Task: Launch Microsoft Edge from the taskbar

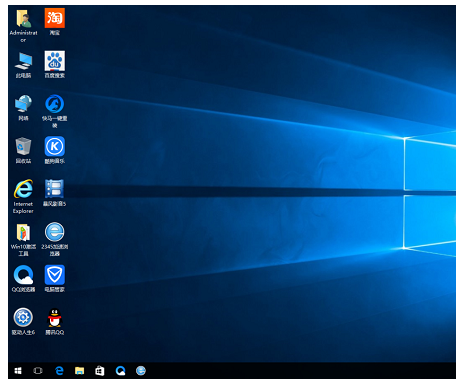Action: point(59,371)
